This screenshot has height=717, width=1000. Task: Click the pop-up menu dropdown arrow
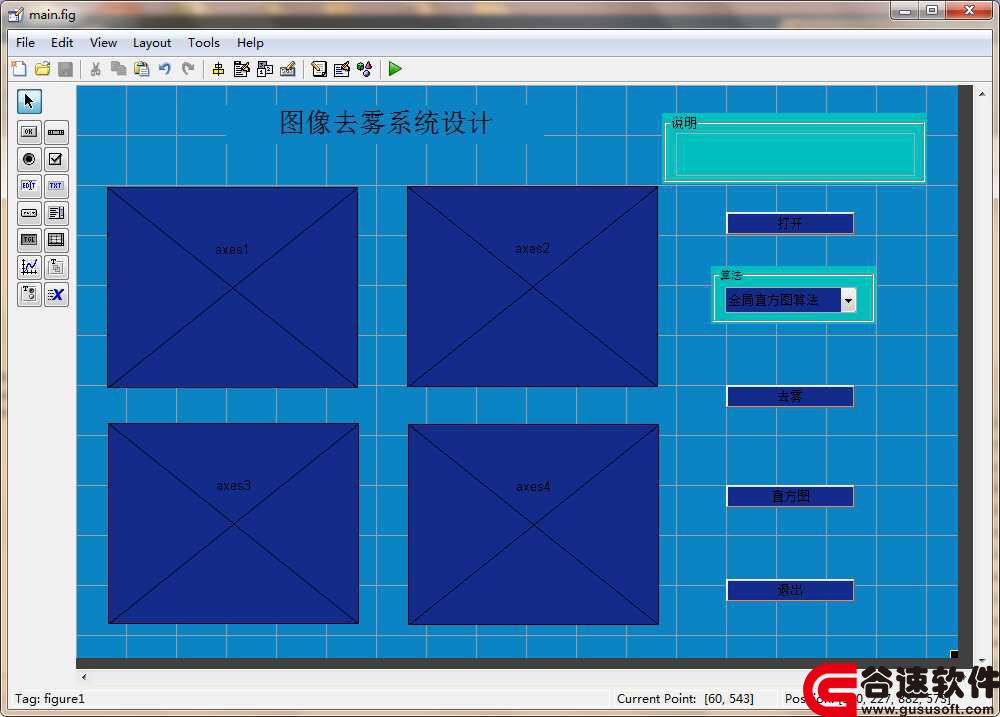pyautogui.click(x=848, y=300)
